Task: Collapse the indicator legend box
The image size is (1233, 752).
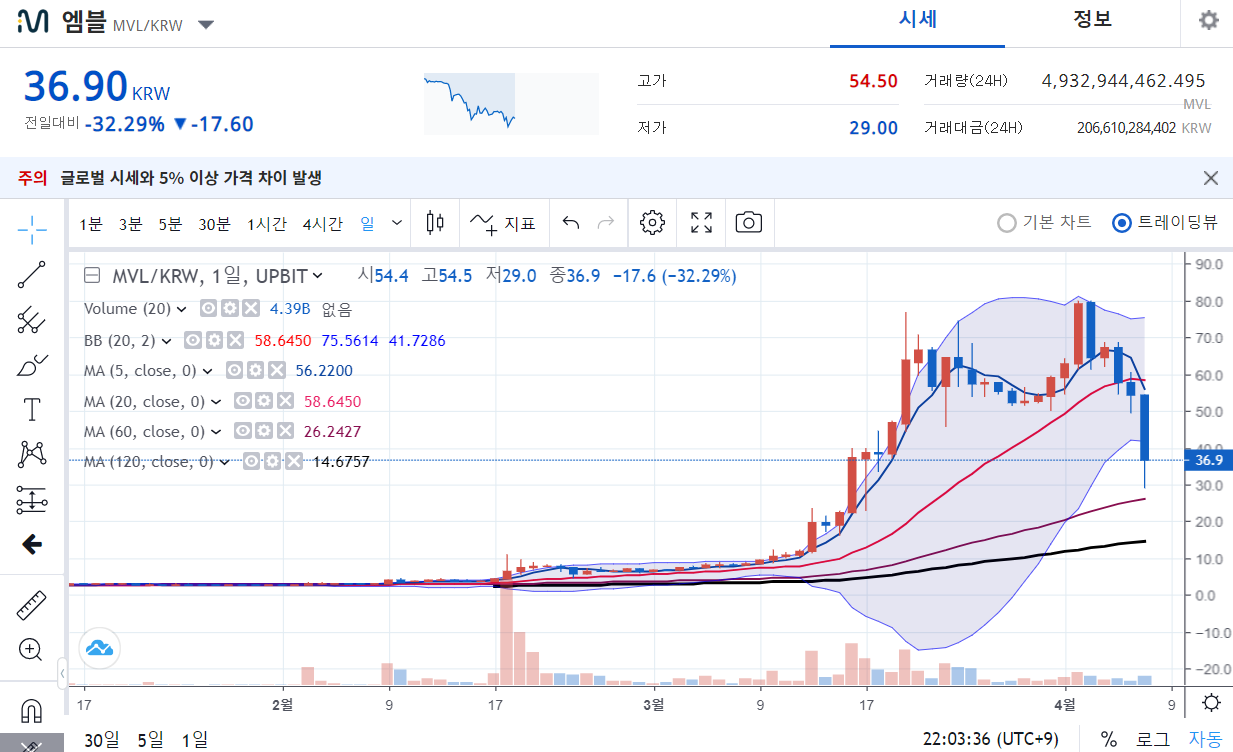Action: [x=92, y=276]
